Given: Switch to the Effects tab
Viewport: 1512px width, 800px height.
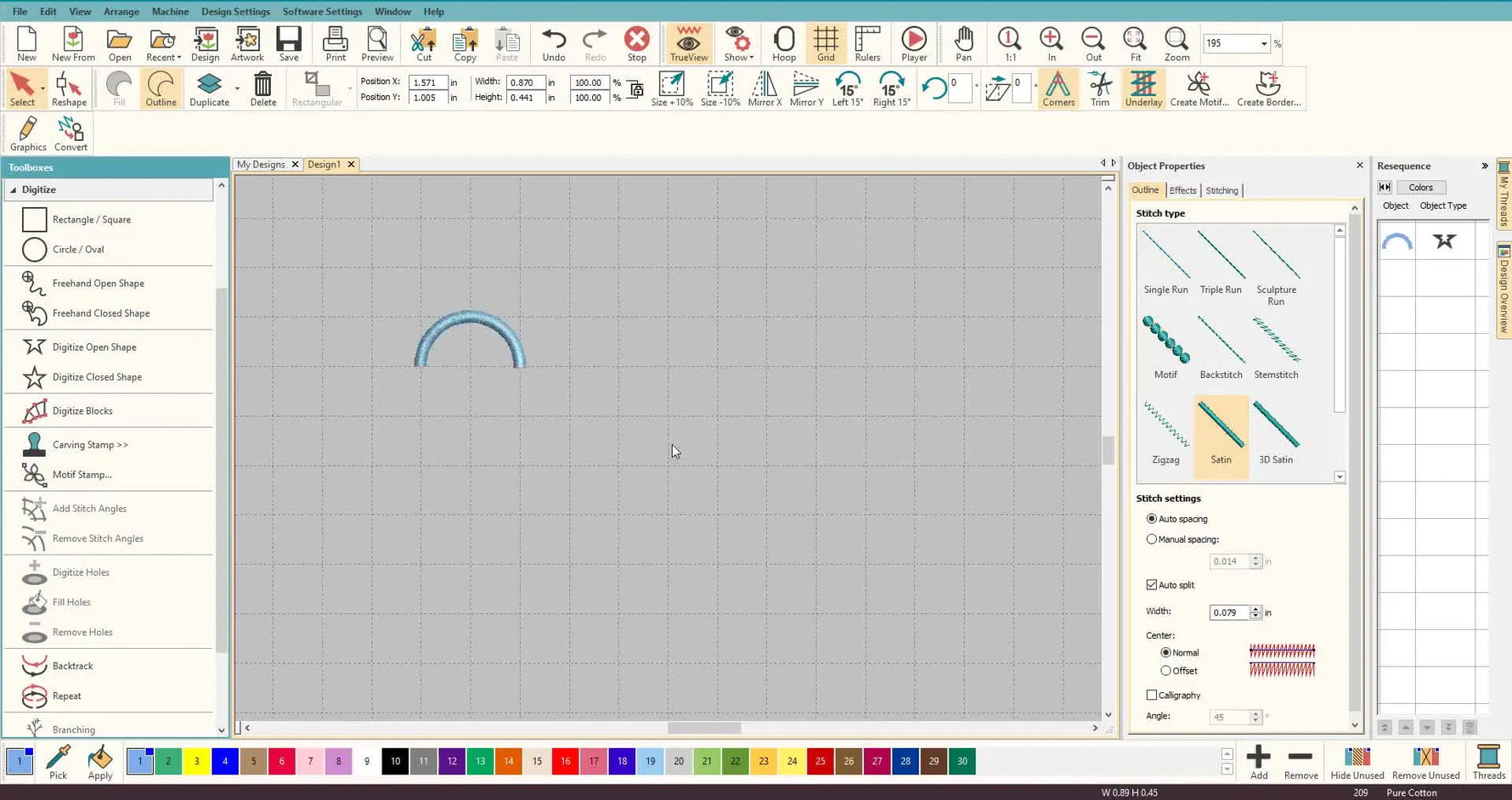Looking at the screenshot, I should (x=1182, y=191).
